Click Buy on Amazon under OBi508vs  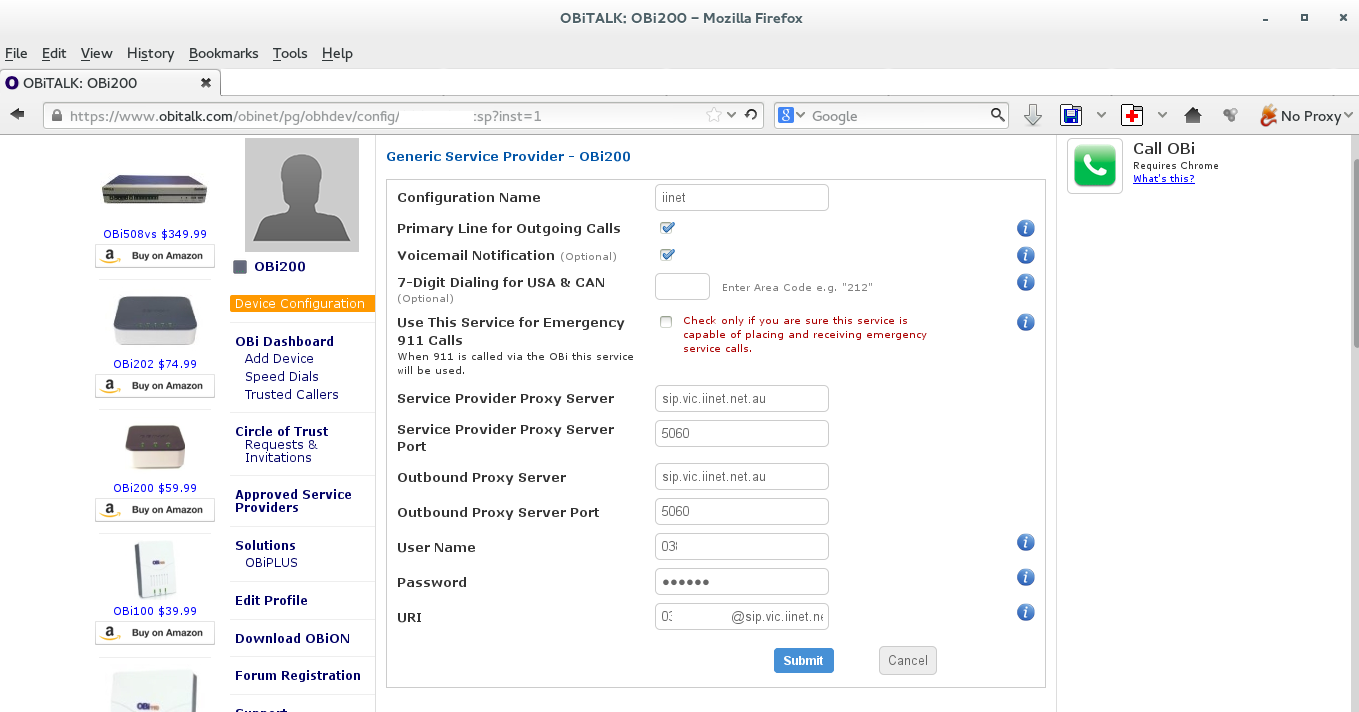pos(155,256)
